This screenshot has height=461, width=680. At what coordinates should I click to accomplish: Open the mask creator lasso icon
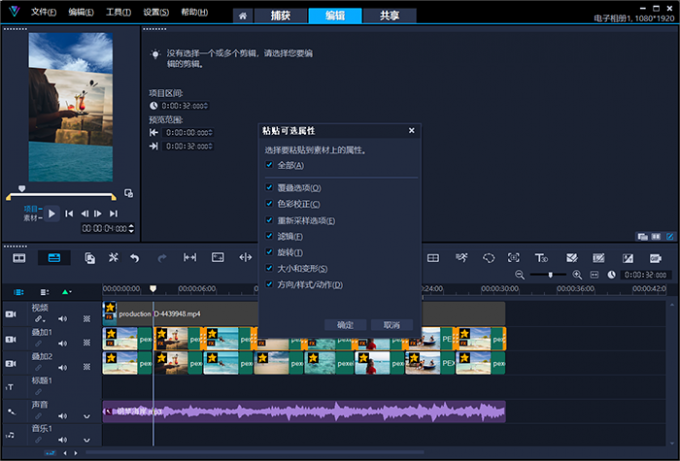point(489,258)
